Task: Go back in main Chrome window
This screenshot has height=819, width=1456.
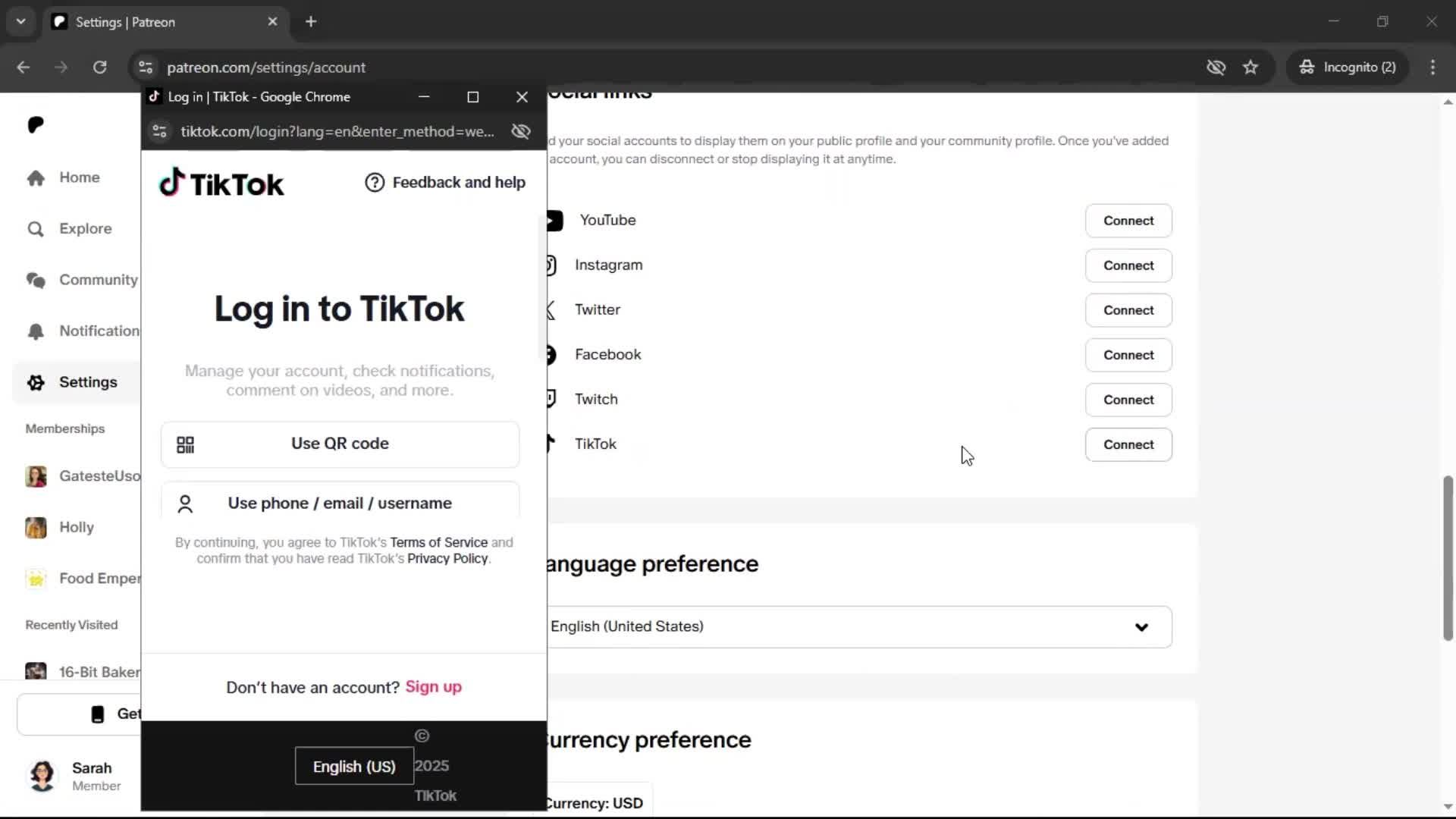Action: 24,67
